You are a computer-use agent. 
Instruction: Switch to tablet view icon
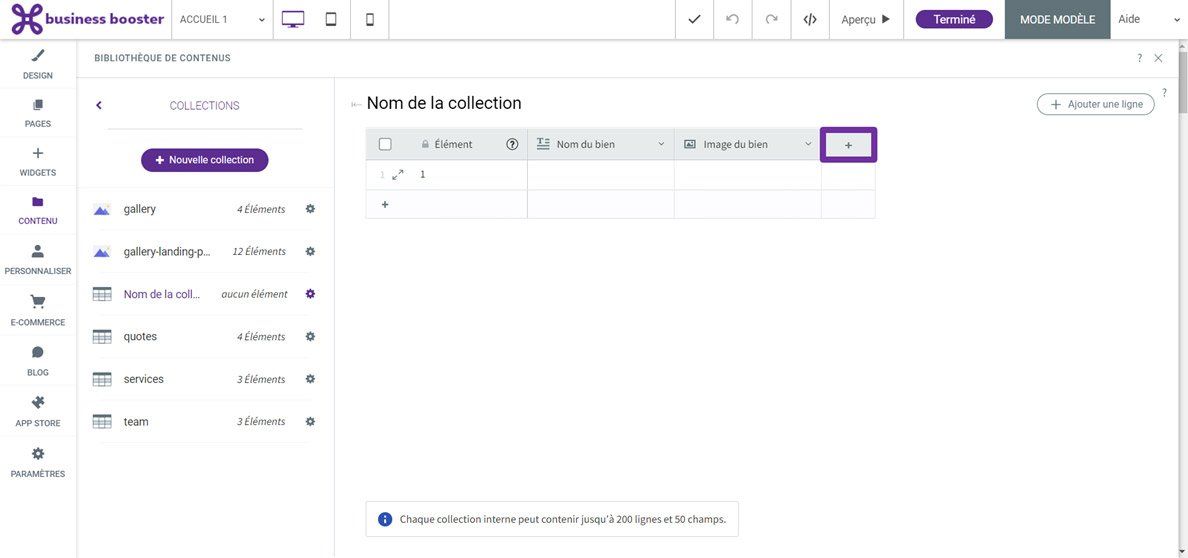(x=331, y=20)
